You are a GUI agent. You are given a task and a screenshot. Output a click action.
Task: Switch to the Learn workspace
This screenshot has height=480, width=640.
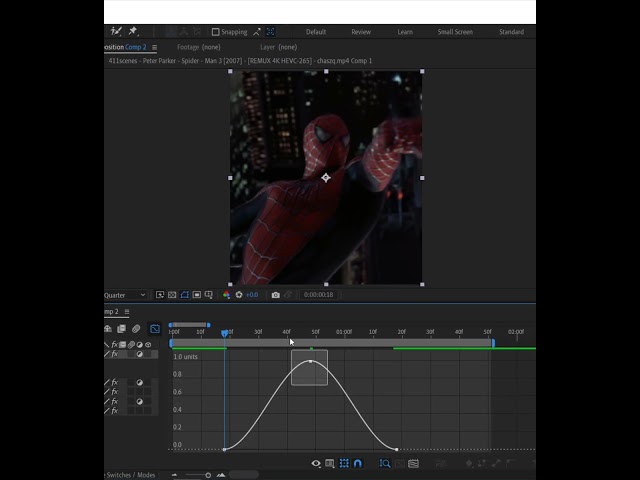tap(405, 32)
